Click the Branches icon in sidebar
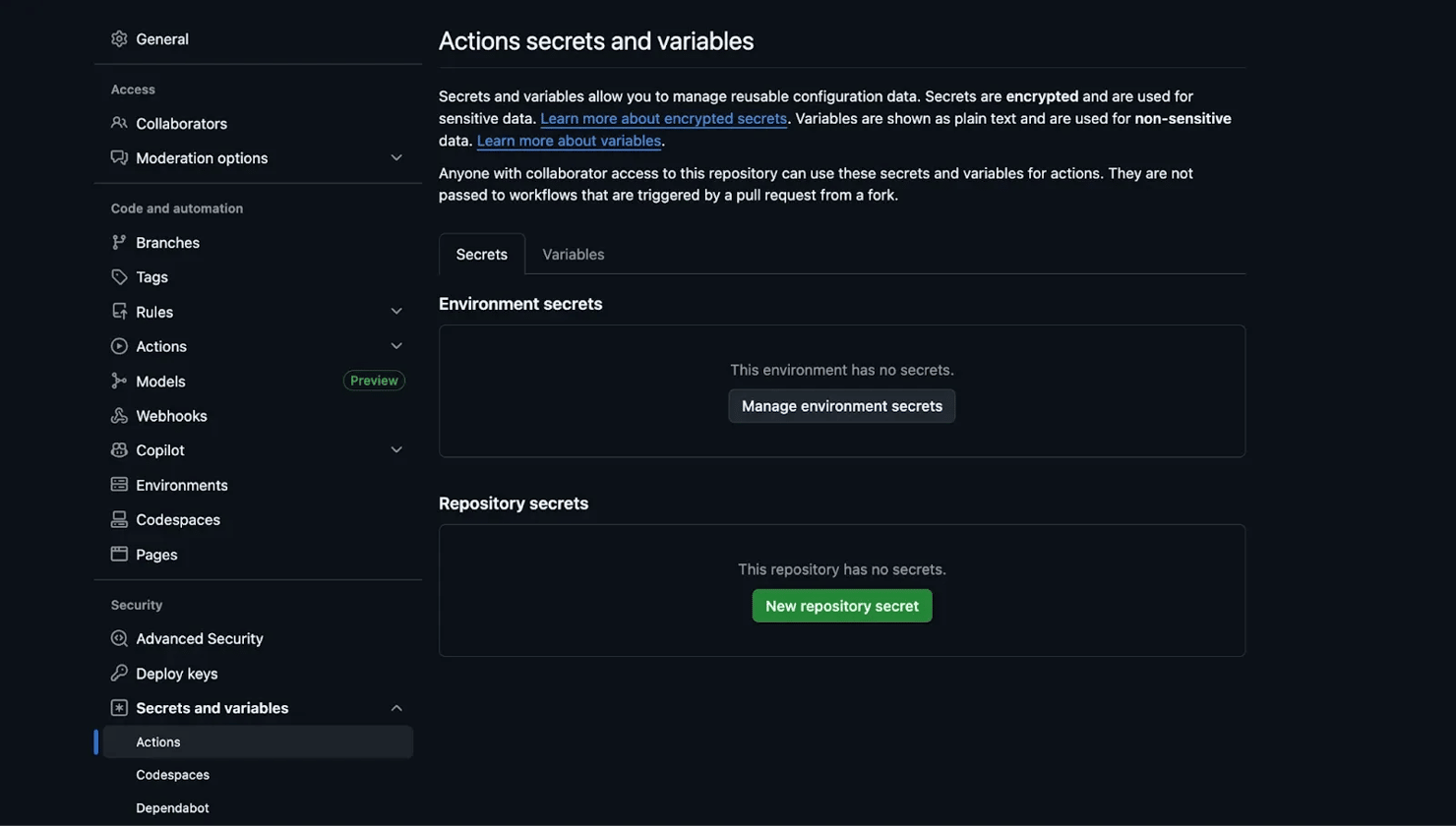This screenshot has height=826, width=1456. (119, 243)
